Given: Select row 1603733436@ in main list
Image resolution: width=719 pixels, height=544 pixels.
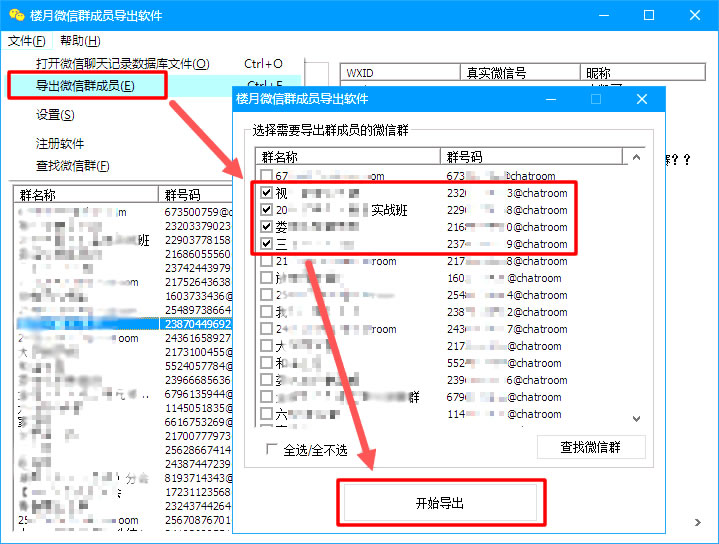Looking at the screenshot, I should 124,296.
